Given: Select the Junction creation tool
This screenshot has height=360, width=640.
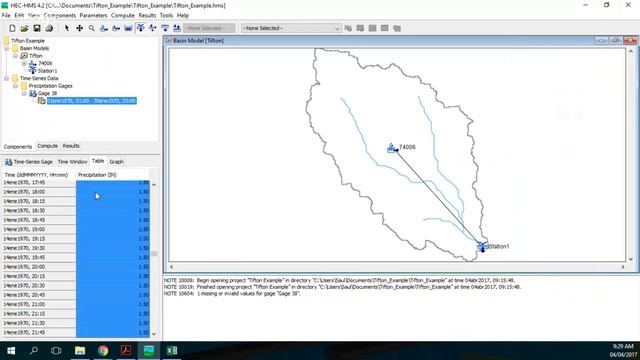Looking at the screenshot, I should point(140,28).
